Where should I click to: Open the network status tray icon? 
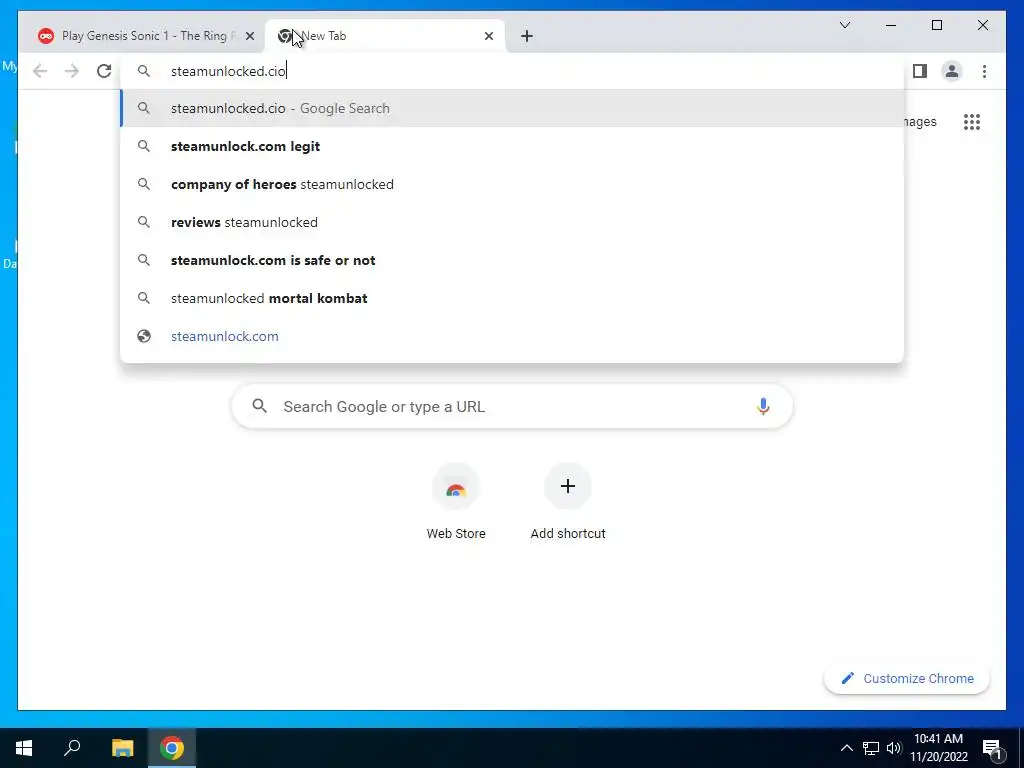pos(871,748)
